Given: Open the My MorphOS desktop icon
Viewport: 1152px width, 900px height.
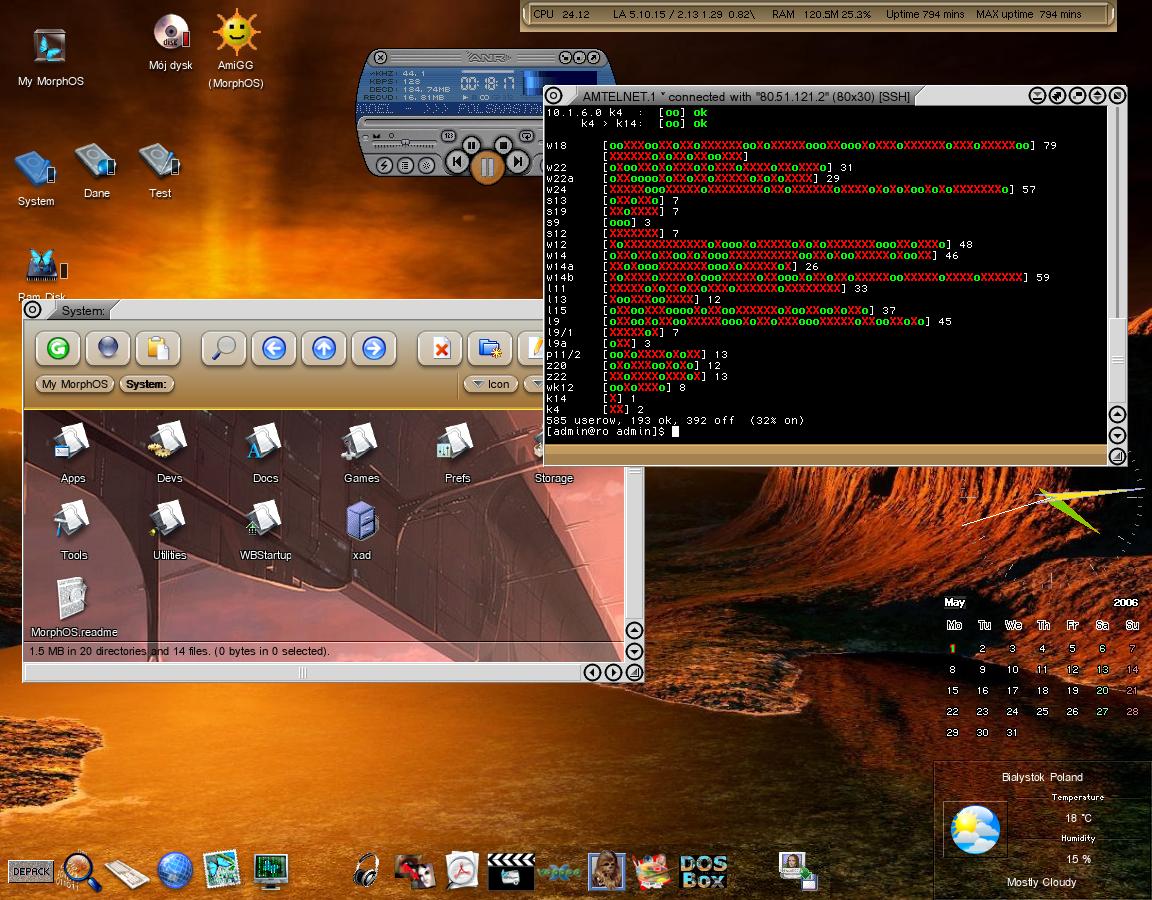Looking at the screenshot, I should (x=50, y=47).
